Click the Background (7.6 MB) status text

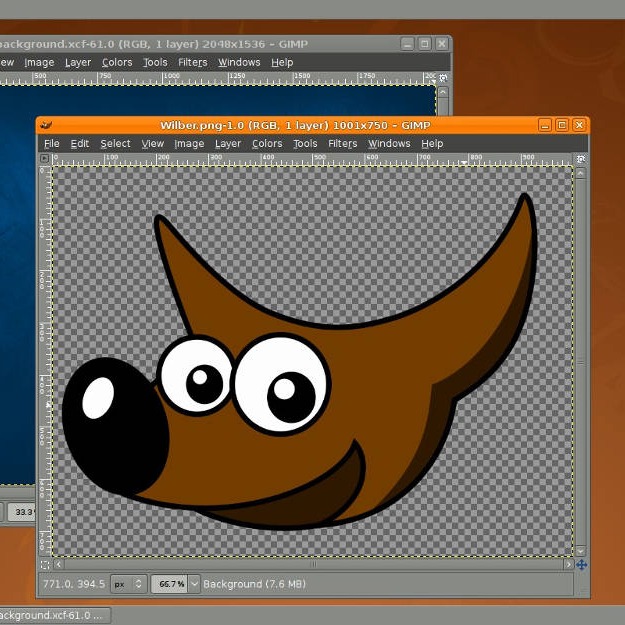pos(254,584)
